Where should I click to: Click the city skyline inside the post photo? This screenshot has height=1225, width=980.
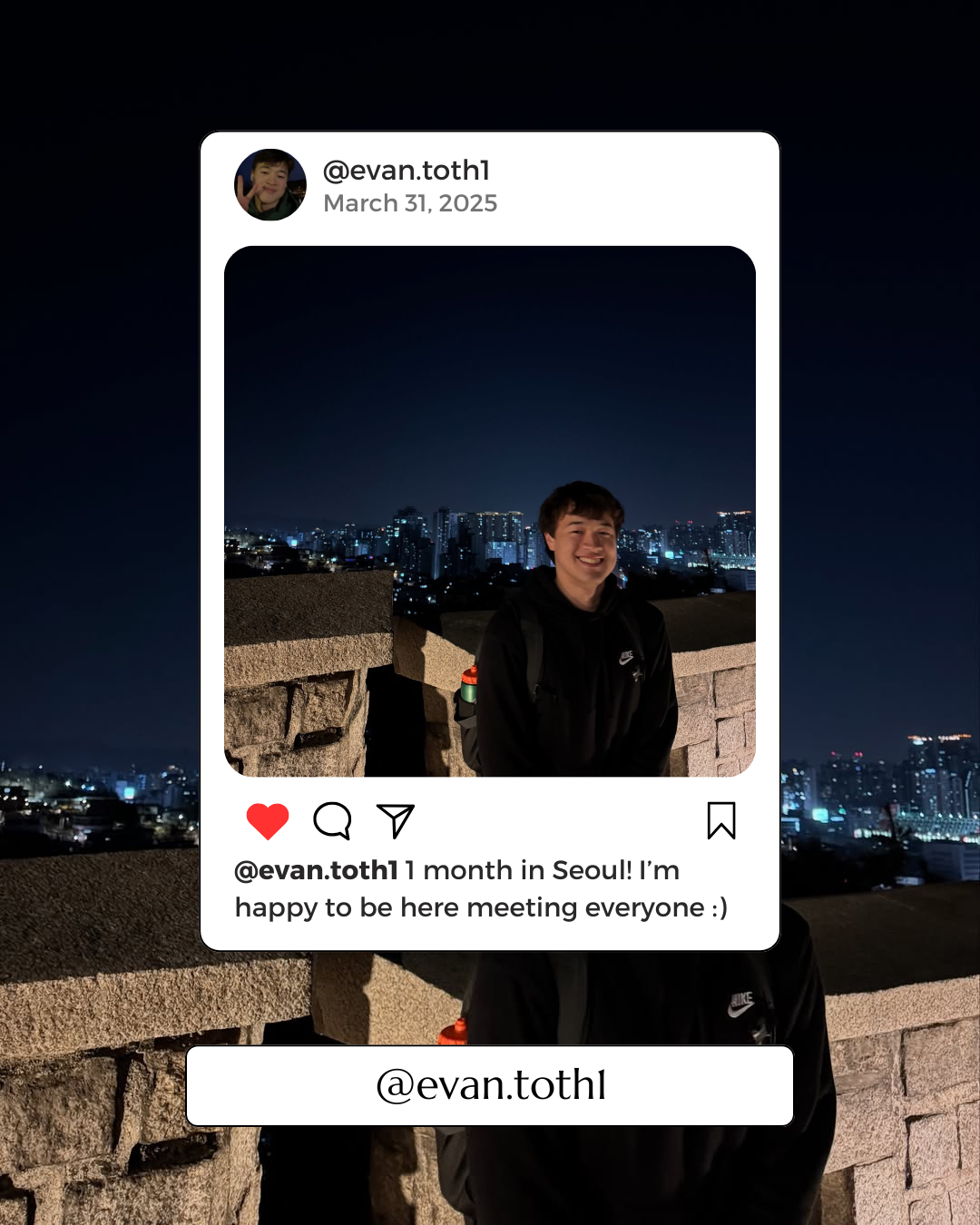click(381, 543)
